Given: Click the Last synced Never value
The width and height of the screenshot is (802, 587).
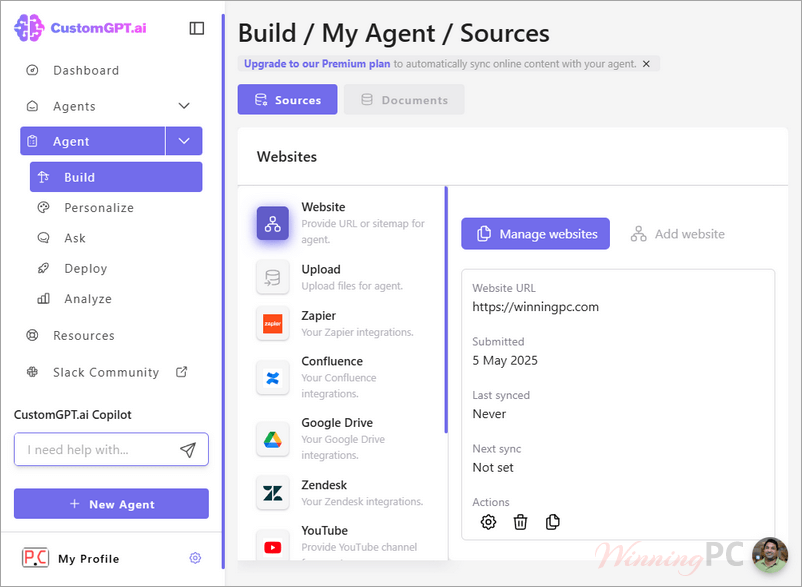Looking at the screenshot, I should tap(489, 414).
